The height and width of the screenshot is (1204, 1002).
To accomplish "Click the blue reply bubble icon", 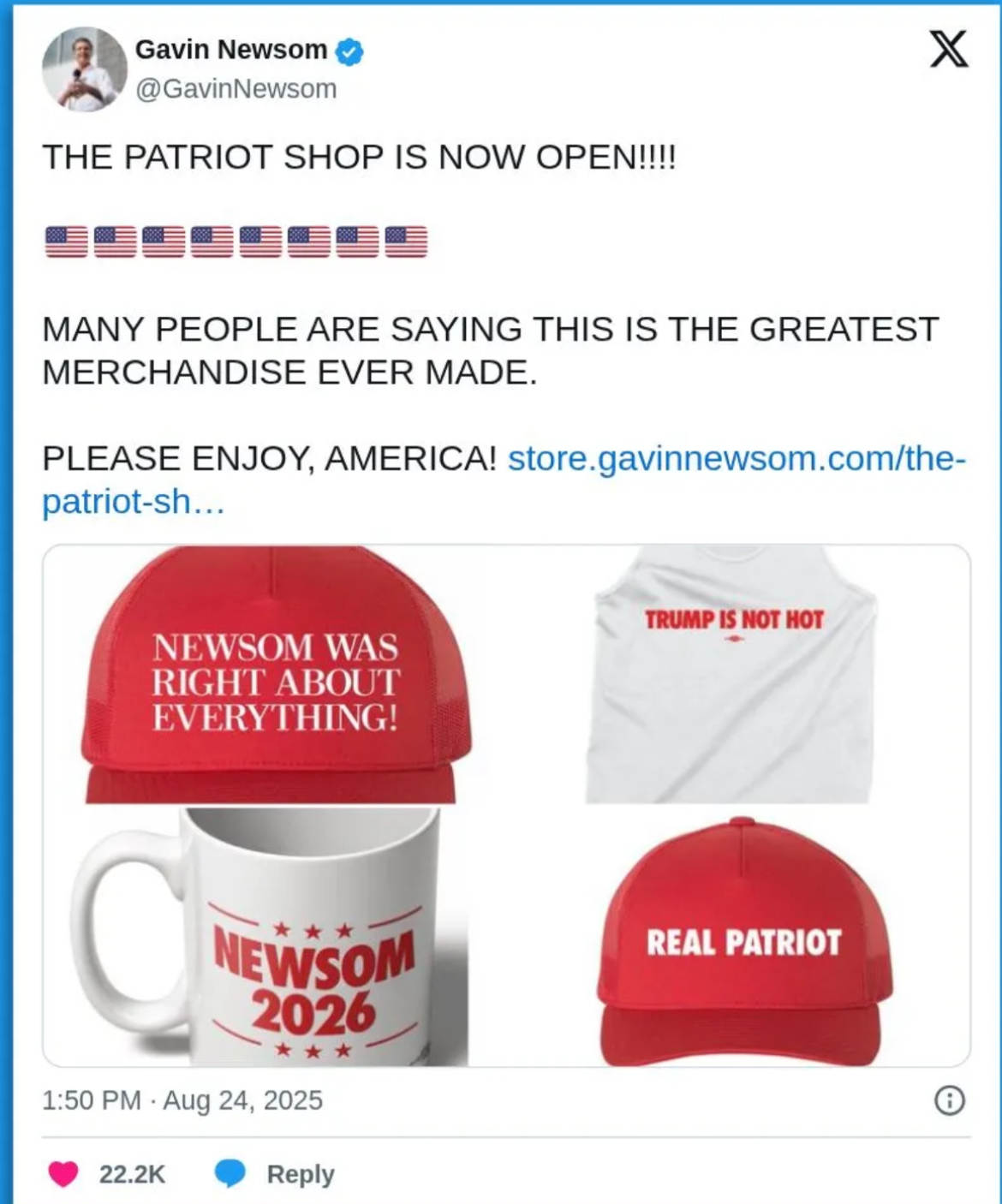I will tap(230, 1173).
